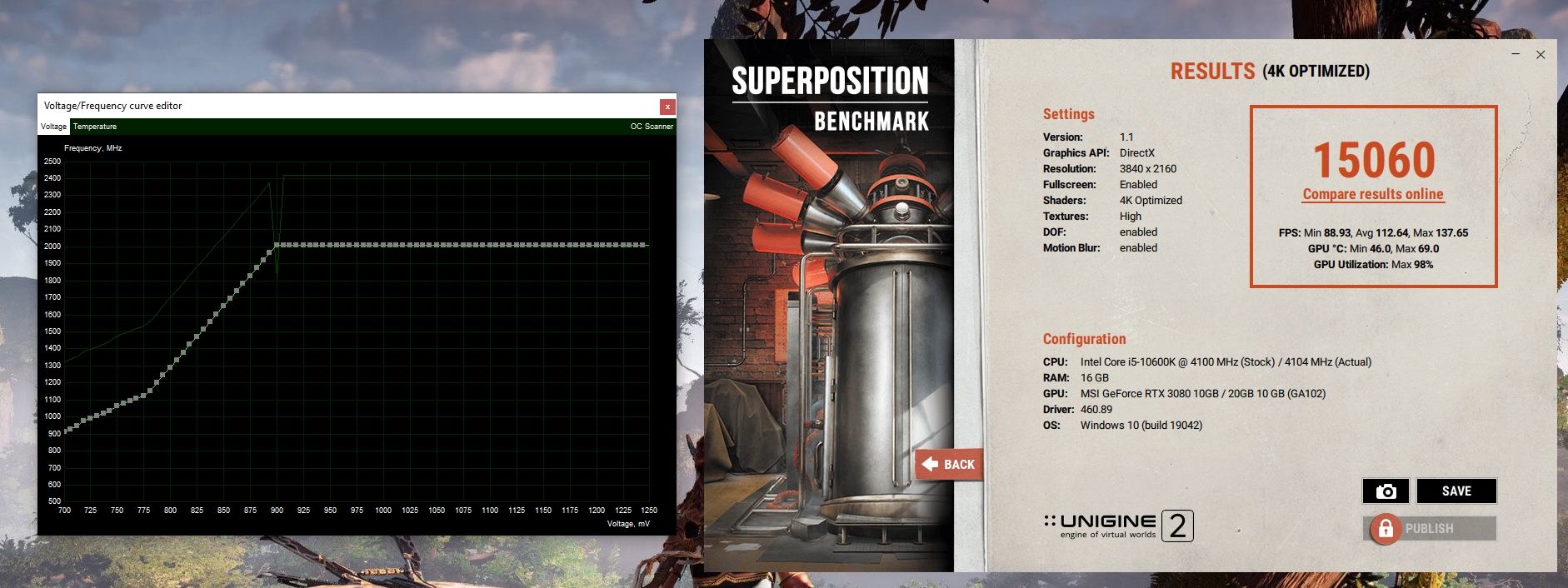This screenshot has width=1568, height=588.
Task: Click the driver version '460.89'
Action: 1096,410
